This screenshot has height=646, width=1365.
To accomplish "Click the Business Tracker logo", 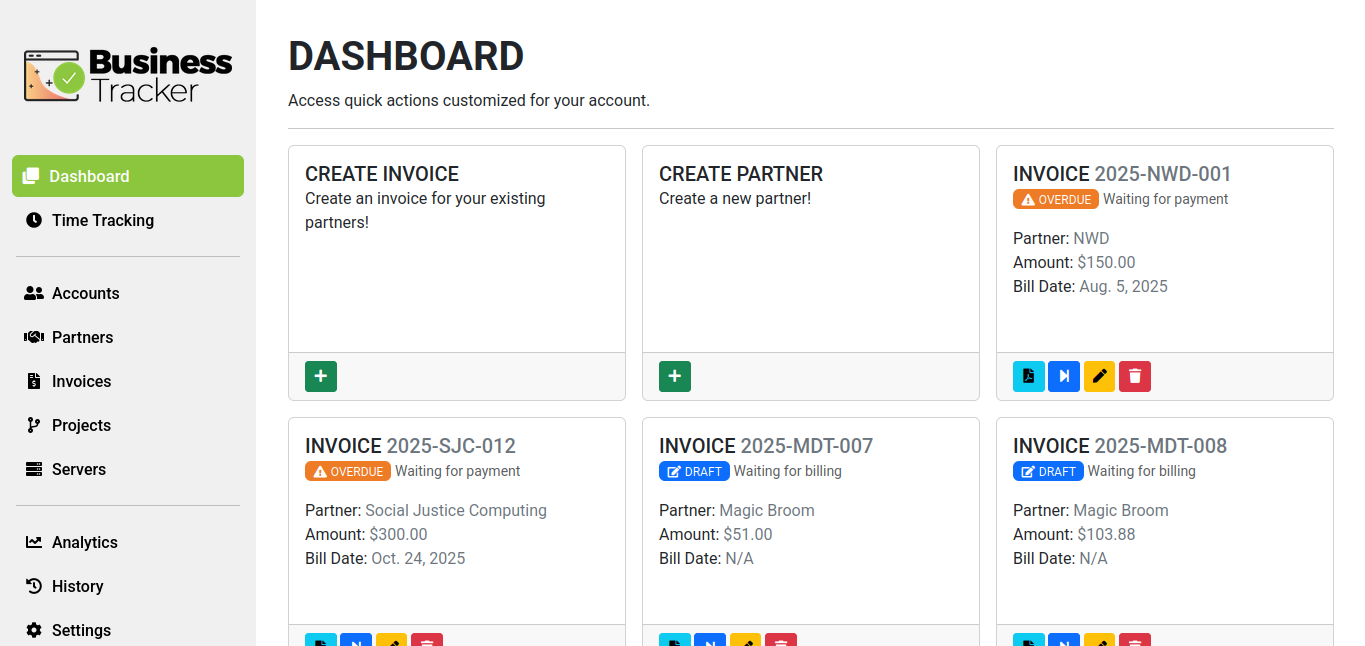I will pyautogui.click(x=128, y=76).
